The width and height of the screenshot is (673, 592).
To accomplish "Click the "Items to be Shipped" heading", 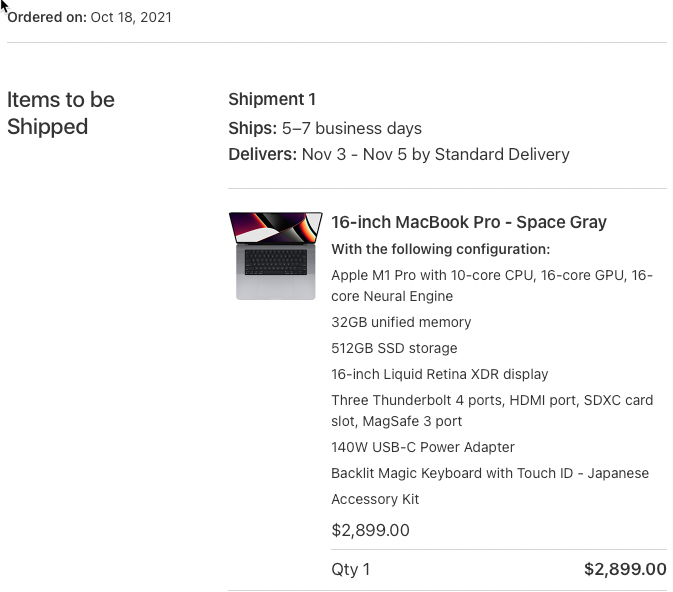I will (x=61, y=113).
